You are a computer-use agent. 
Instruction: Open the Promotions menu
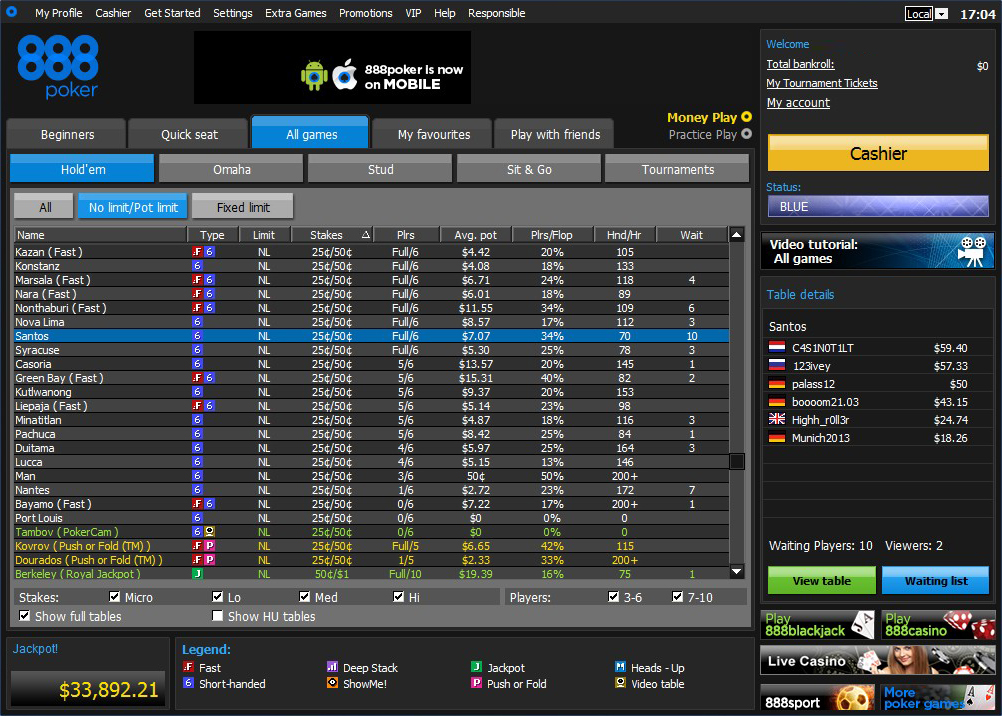coord(366,13)
